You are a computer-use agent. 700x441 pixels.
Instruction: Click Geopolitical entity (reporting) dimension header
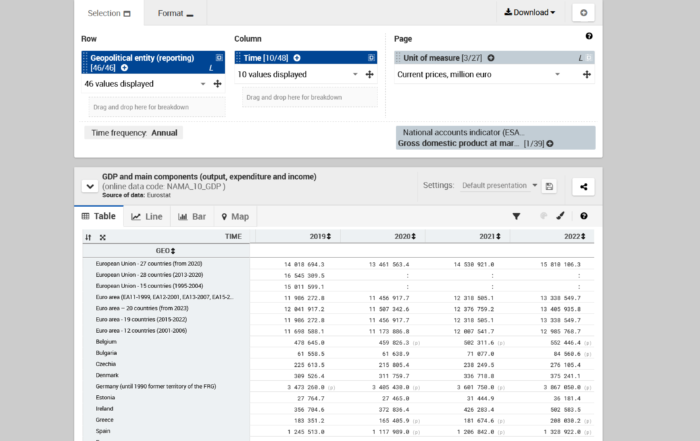tap(153, 62)
